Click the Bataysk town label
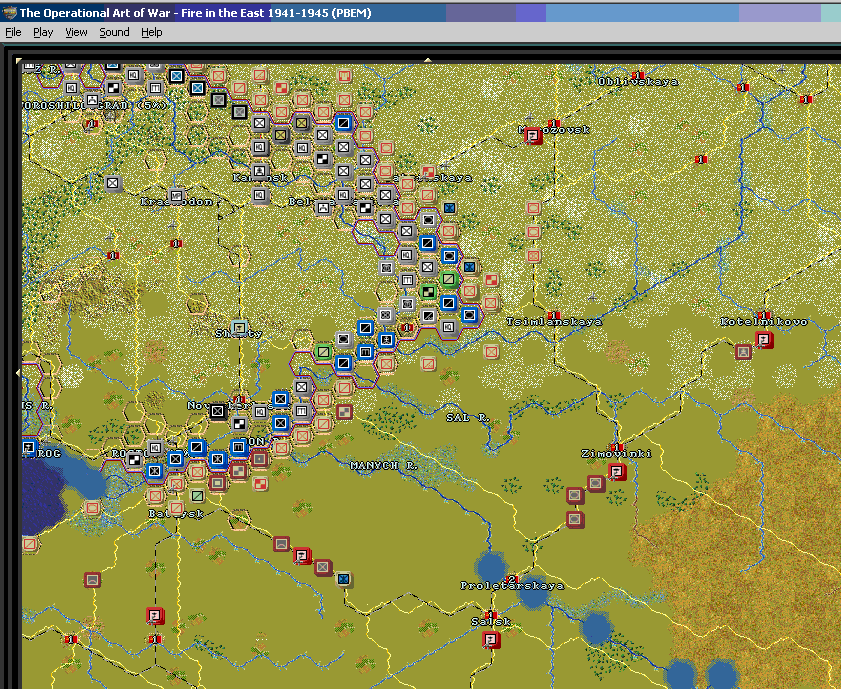 (176, 514)
